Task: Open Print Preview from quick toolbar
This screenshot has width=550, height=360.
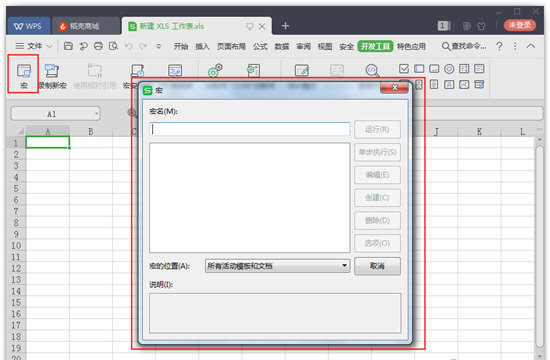Action: [113, 46]
